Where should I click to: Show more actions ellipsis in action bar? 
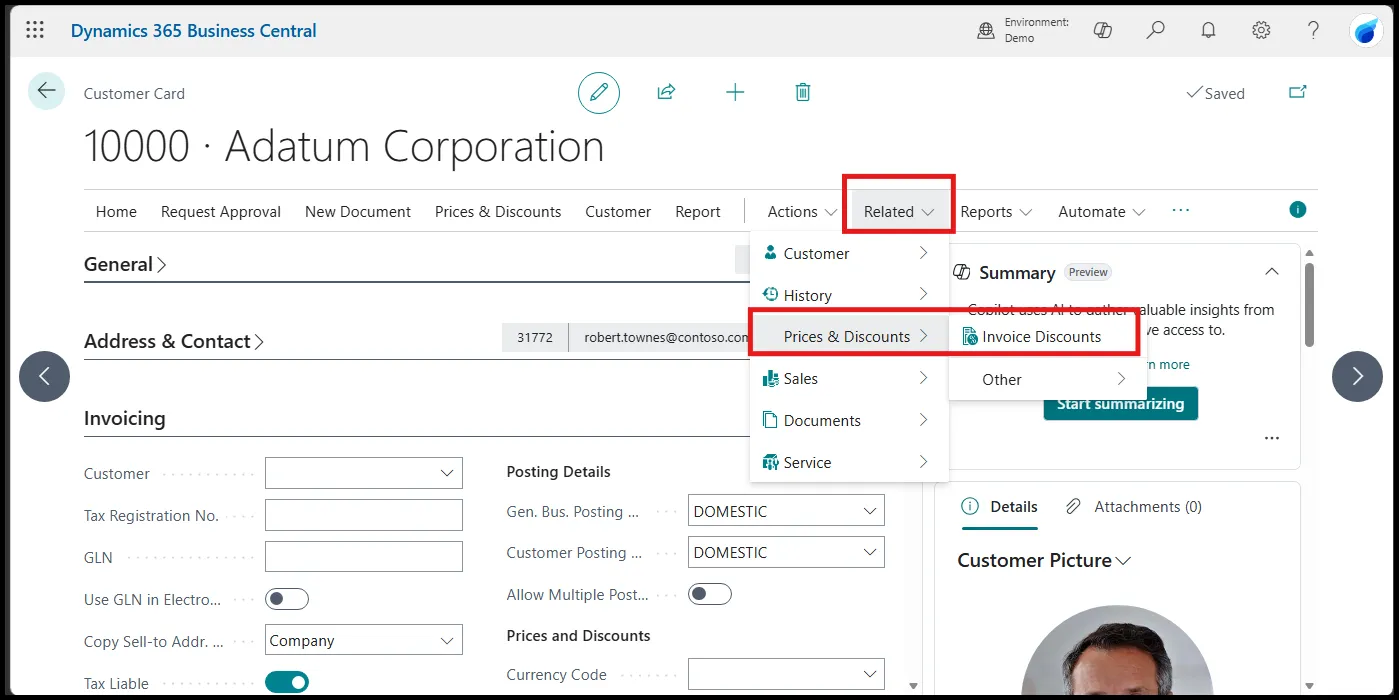coord(1181,211)
